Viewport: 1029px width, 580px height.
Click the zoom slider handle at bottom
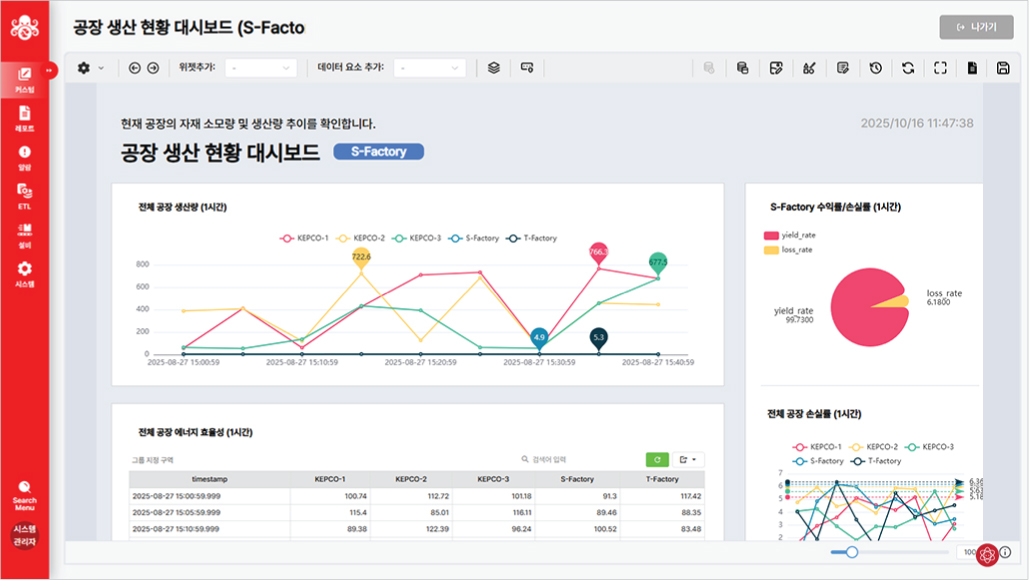click(x=852, y=552)
